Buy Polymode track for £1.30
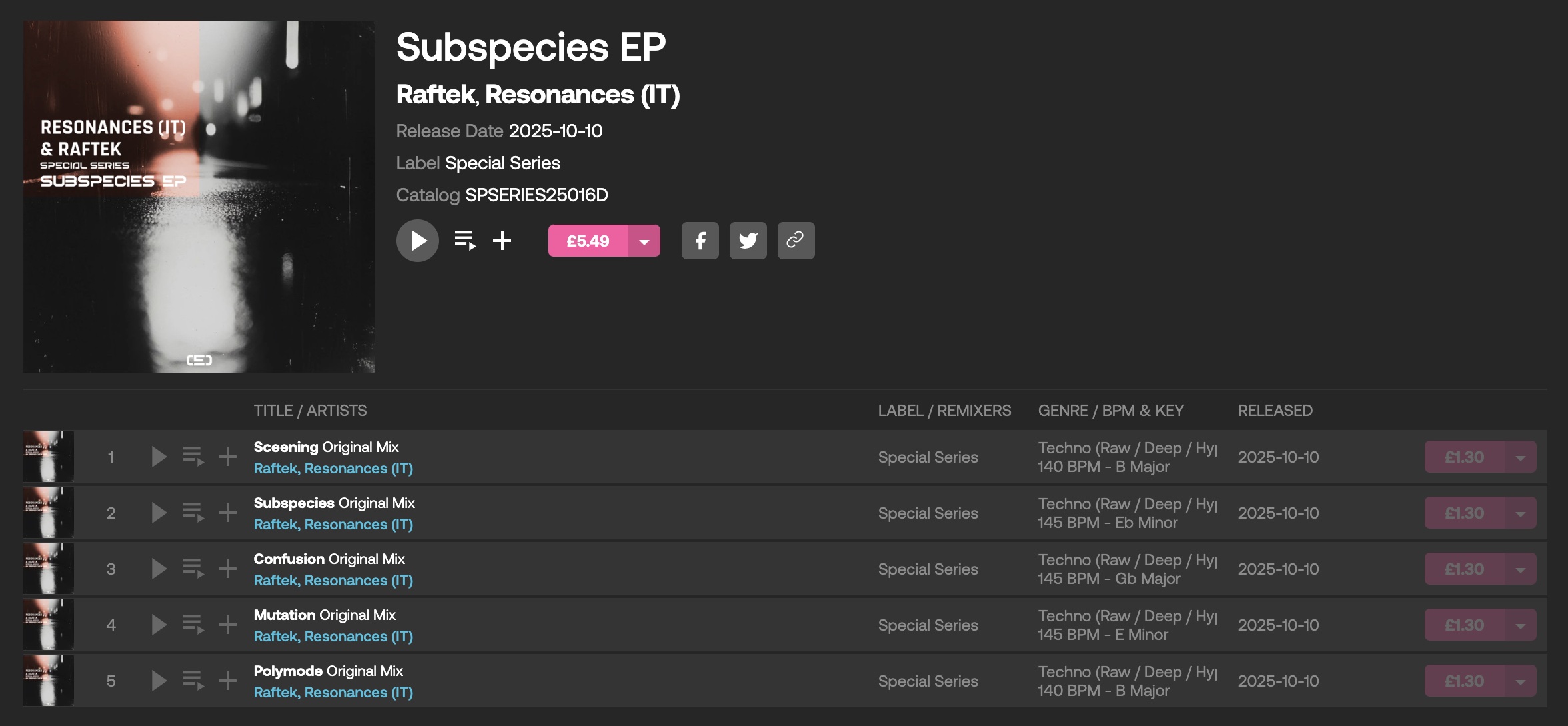The image size is (1568, 726). click(1464, 681)
